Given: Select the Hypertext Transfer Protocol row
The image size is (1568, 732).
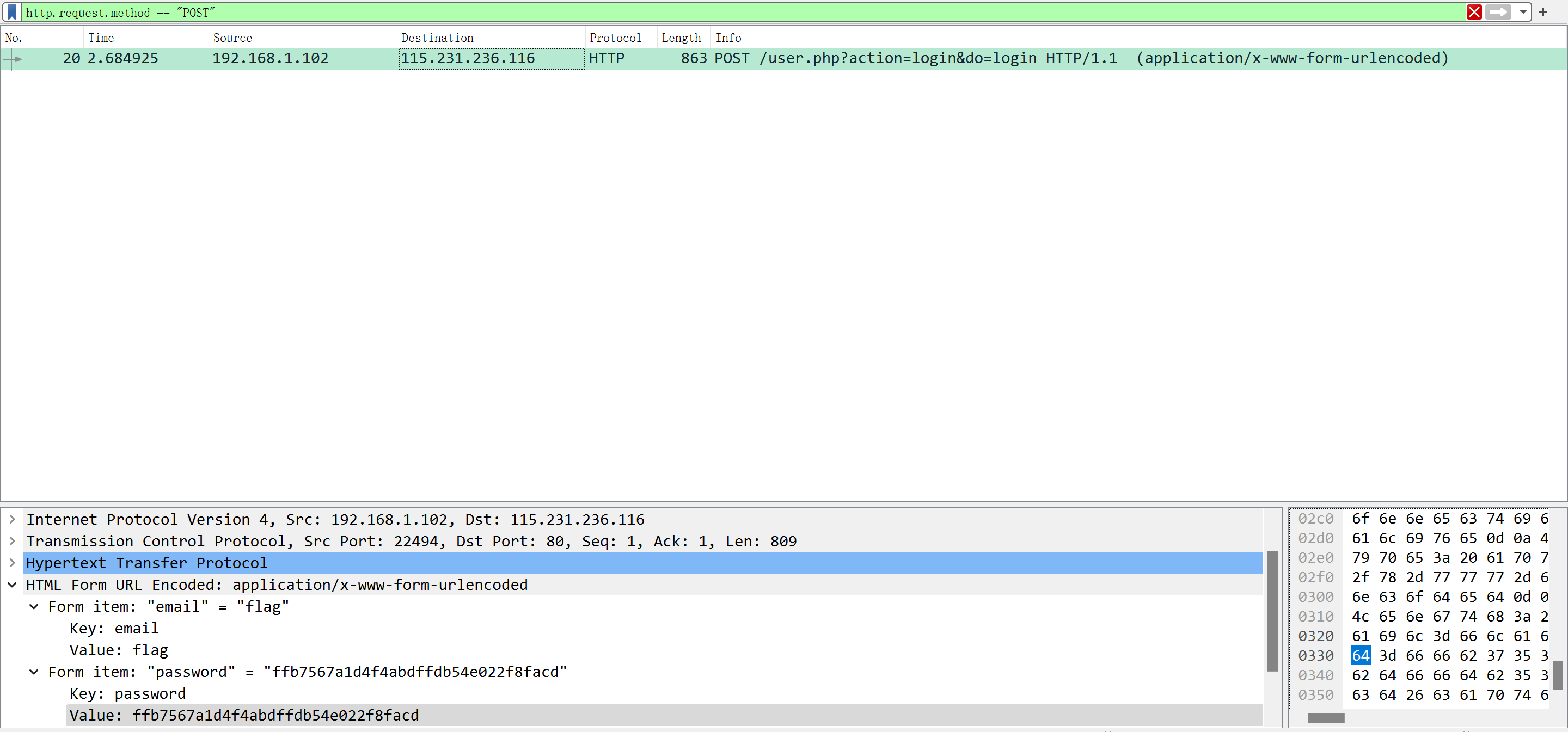Looking at the screenshot, I should [x=643, y=563].
